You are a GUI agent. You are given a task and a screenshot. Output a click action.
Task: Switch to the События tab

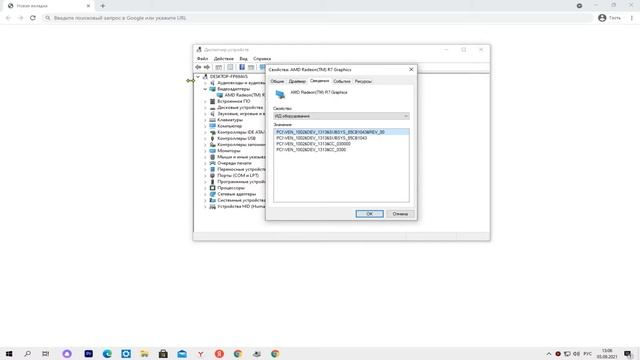click(x=342, y=81)
